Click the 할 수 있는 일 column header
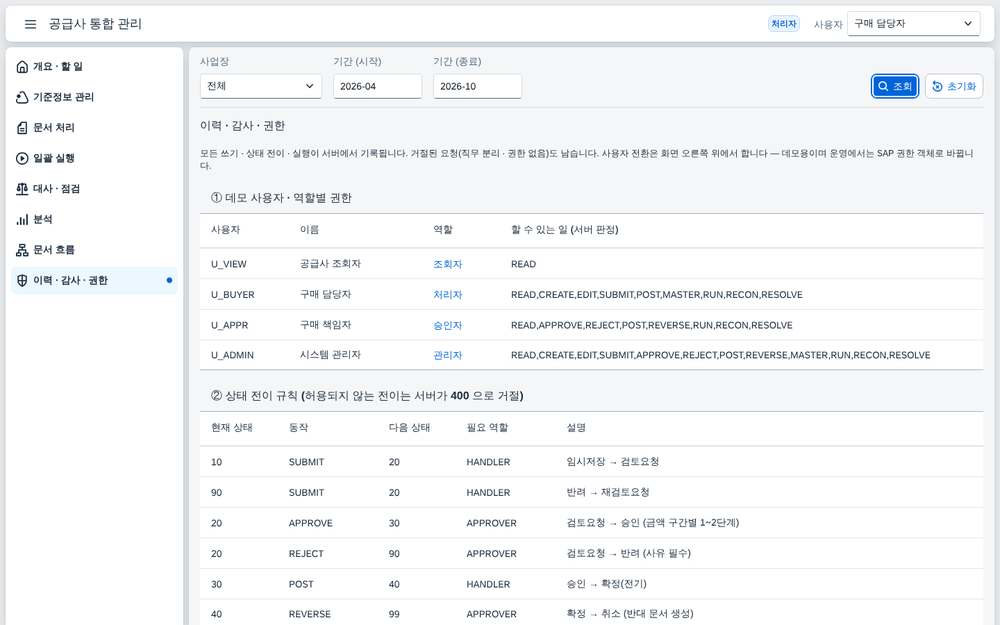1000x625 pixels. [564, 230]
